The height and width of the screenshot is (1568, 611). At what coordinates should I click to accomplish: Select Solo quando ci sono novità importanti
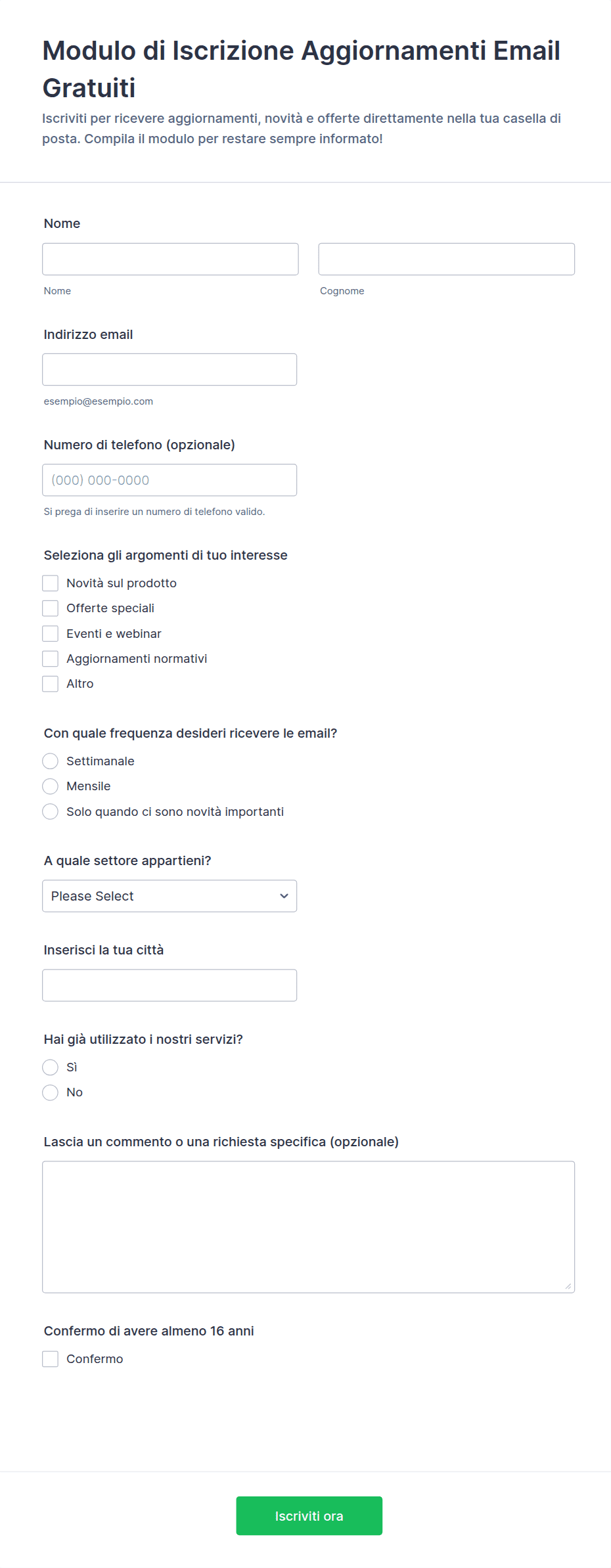pos(51,811)
